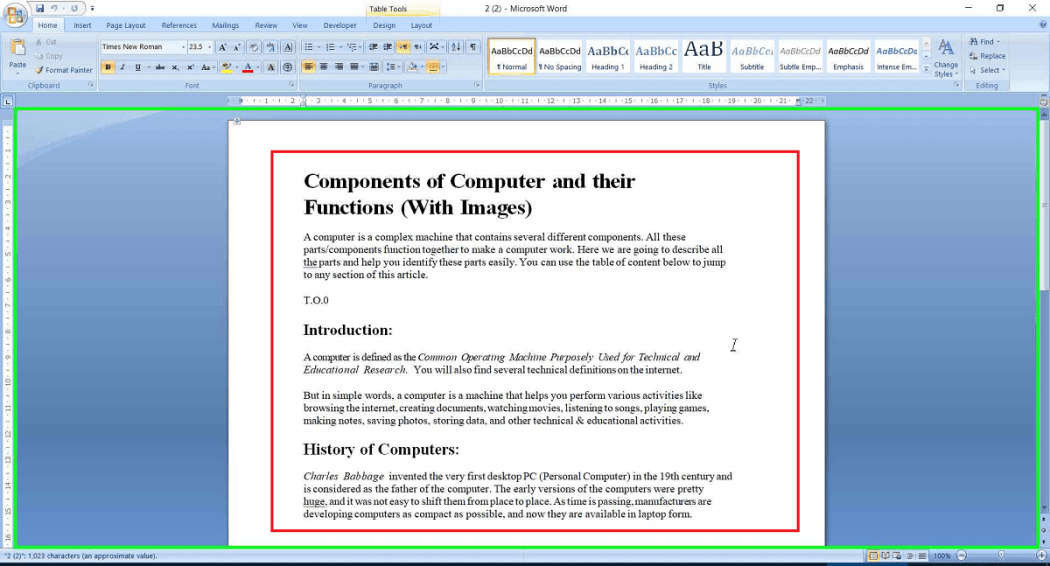Viewport: 1050px width, 566px height.
Task: Open the Table Tools Design tab
Action: 384,25
